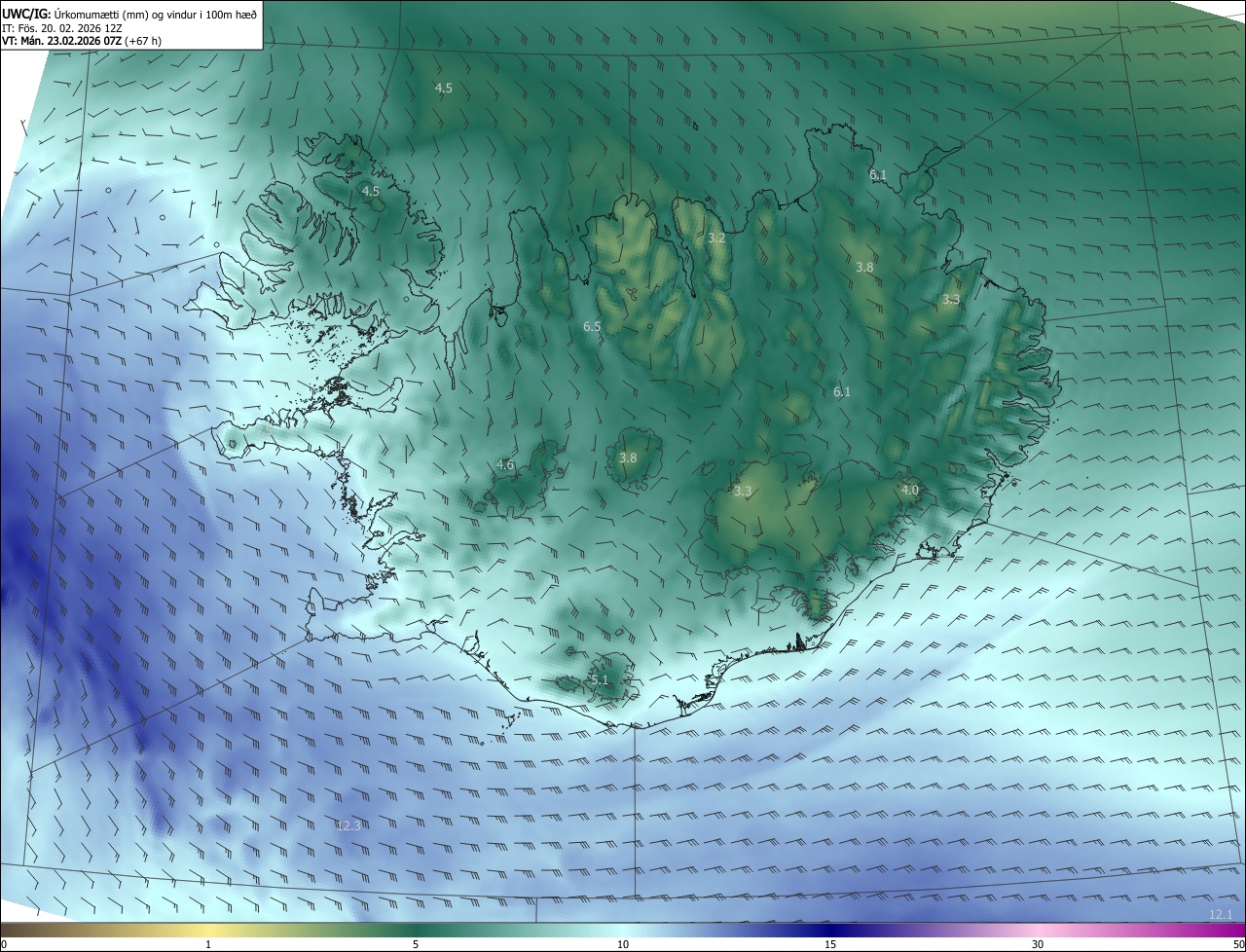Click the 5.1 value near the south coast
The width and height of the screenshot is (1246, 952).
(599, 679)
